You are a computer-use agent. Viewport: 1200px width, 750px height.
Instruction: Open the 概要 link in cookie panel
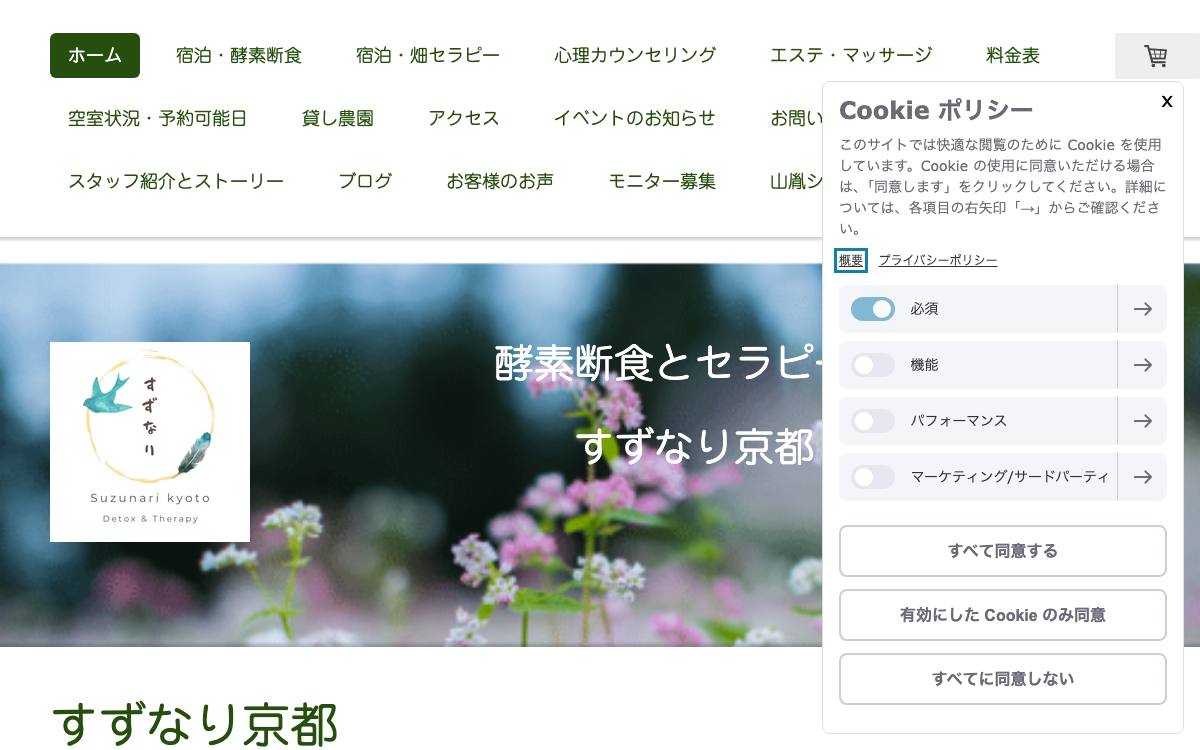(x=851, y=260)
